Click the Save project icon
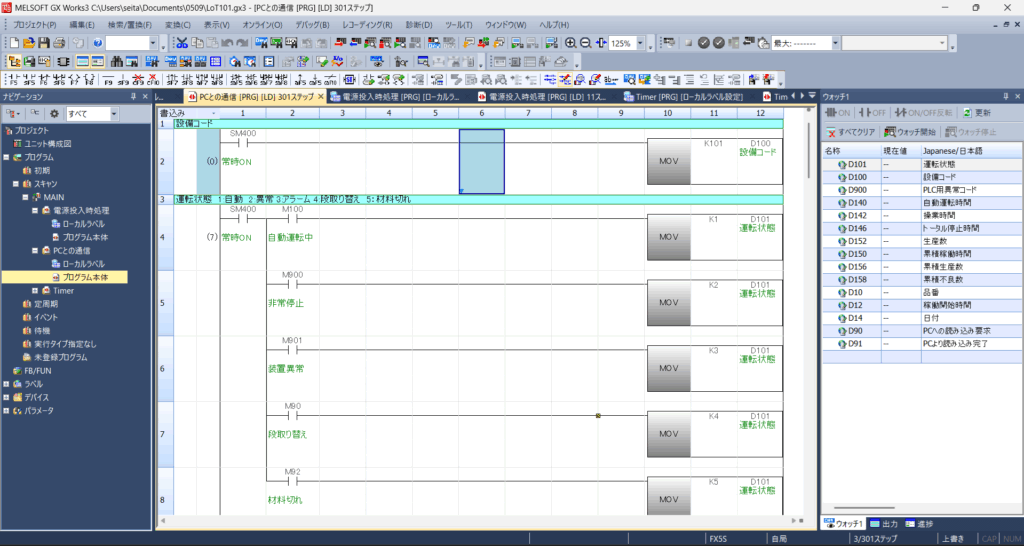Viewport: 1024px width, 546px height. [45, 43]
